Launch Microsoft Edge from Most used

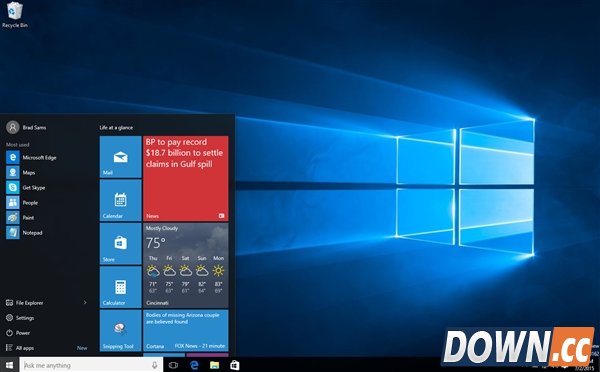[31, 157]
